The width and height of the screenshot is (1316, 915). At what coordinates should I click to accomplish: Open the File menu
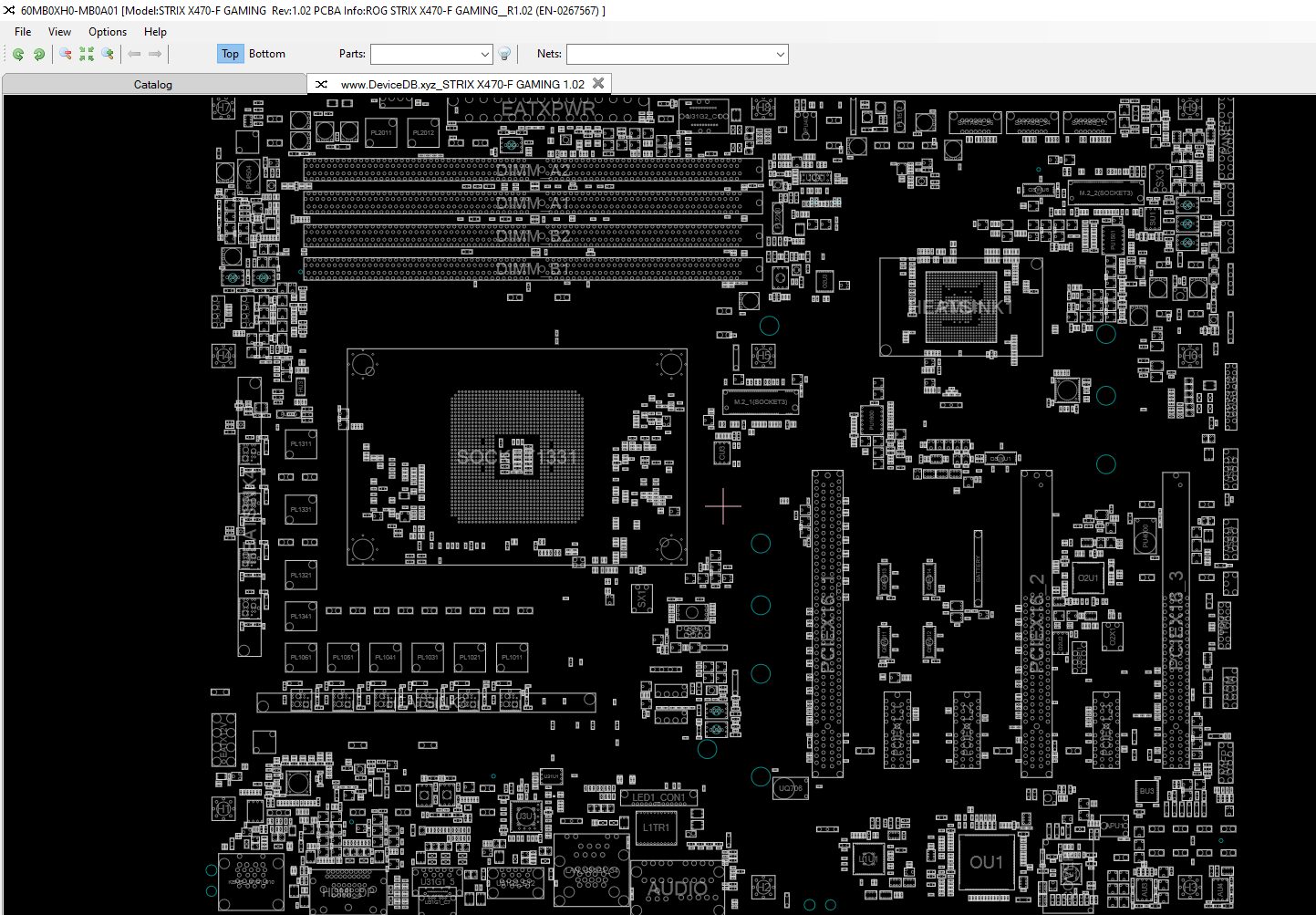coord(23,32)
